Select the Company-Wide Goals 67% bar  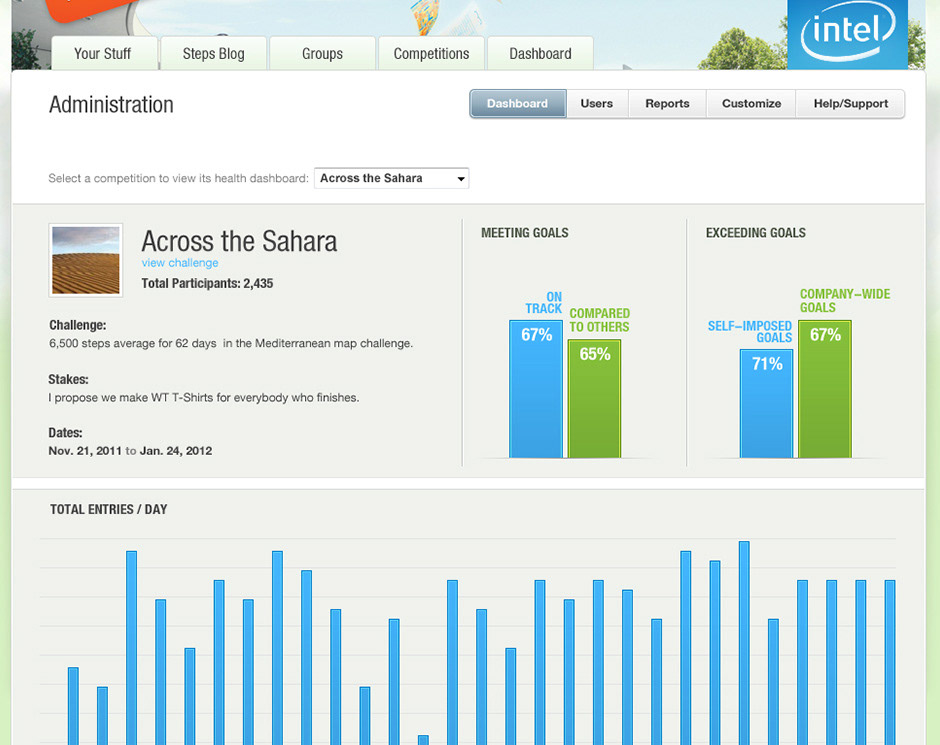[825, 390]
